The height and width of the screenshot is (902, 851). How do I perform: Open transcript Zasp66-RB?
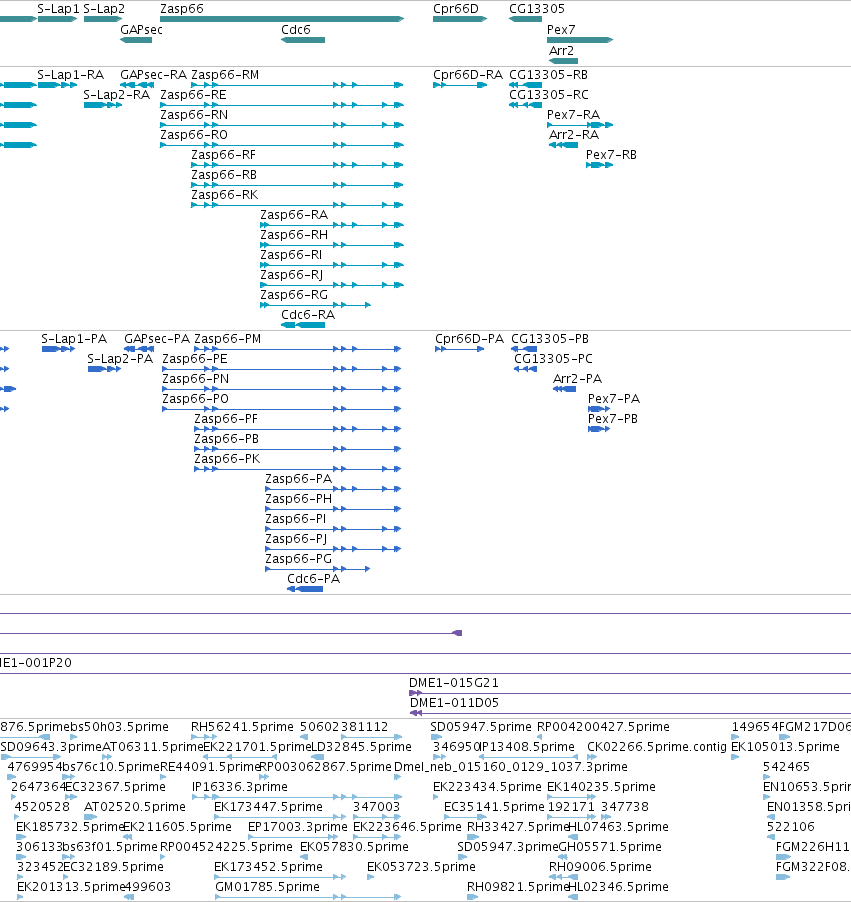click(224, 175)
